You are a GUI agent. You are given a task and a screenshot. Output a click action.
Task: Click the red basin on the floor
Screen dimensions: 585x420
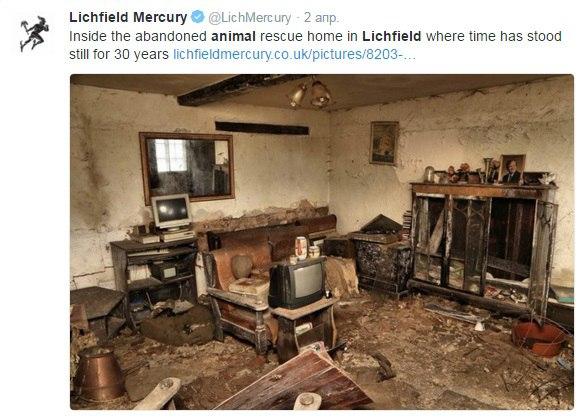click(539, 338)
